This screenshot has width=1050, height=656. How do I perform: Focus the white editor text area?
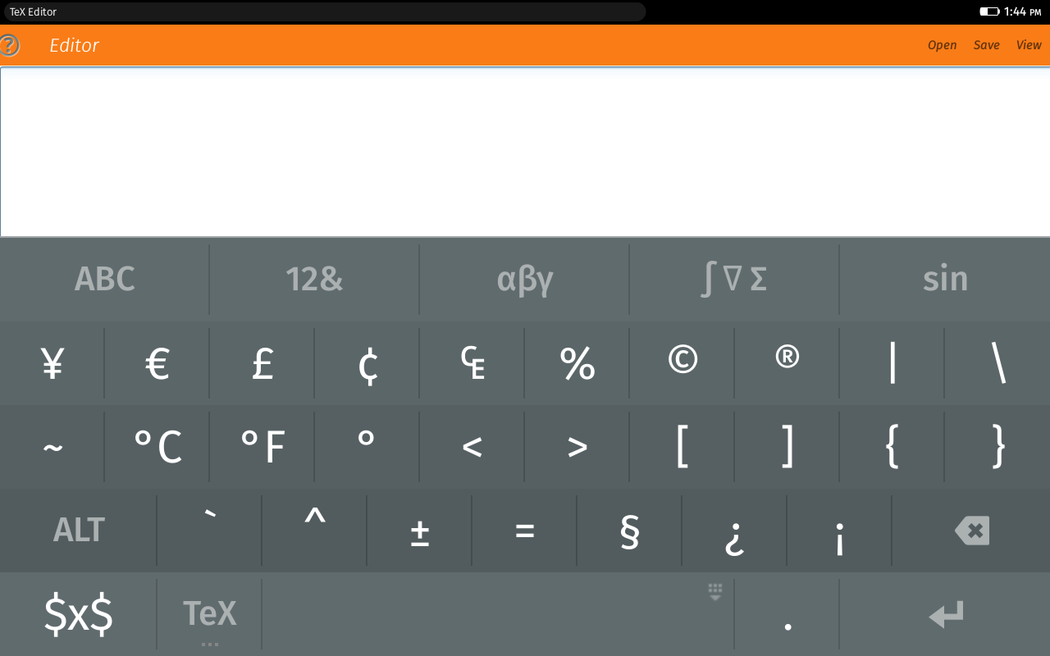tap(525, 152)
